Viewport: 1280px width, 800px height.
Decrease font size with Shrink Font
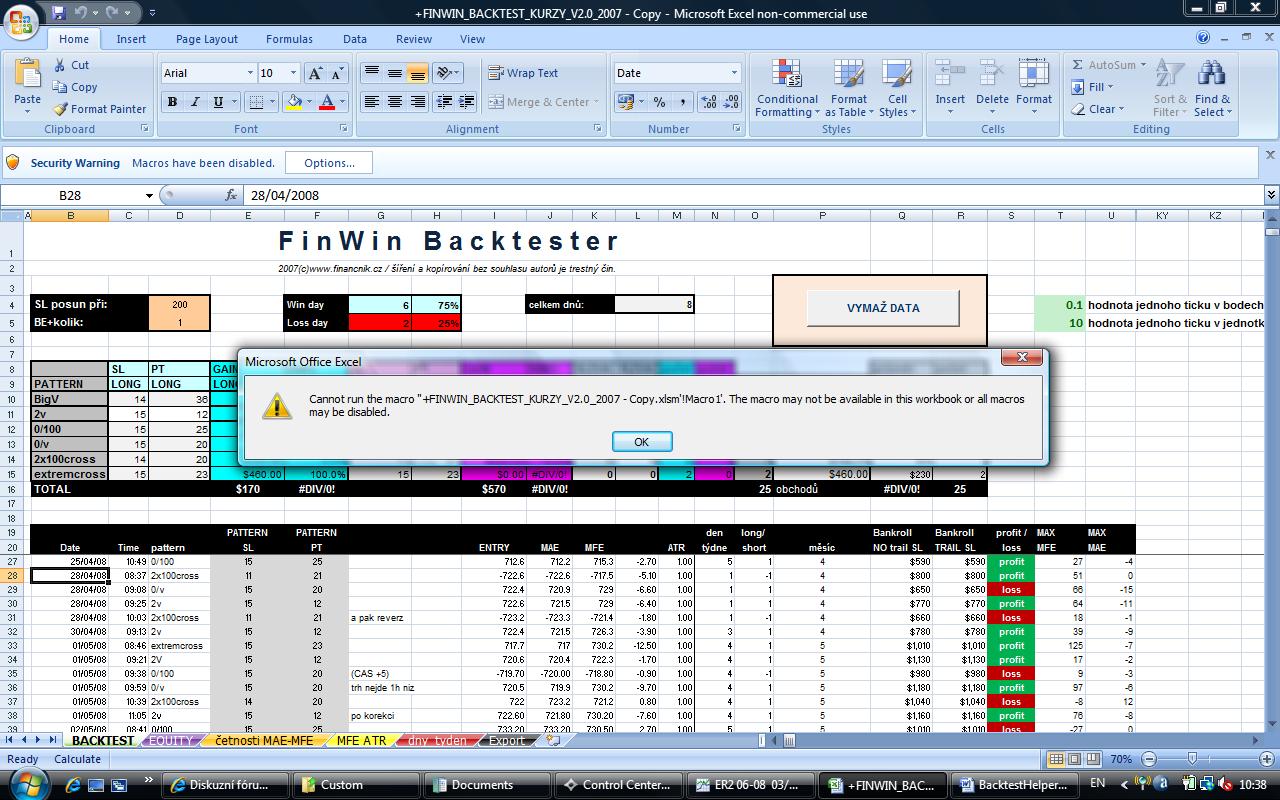point(337,73)
